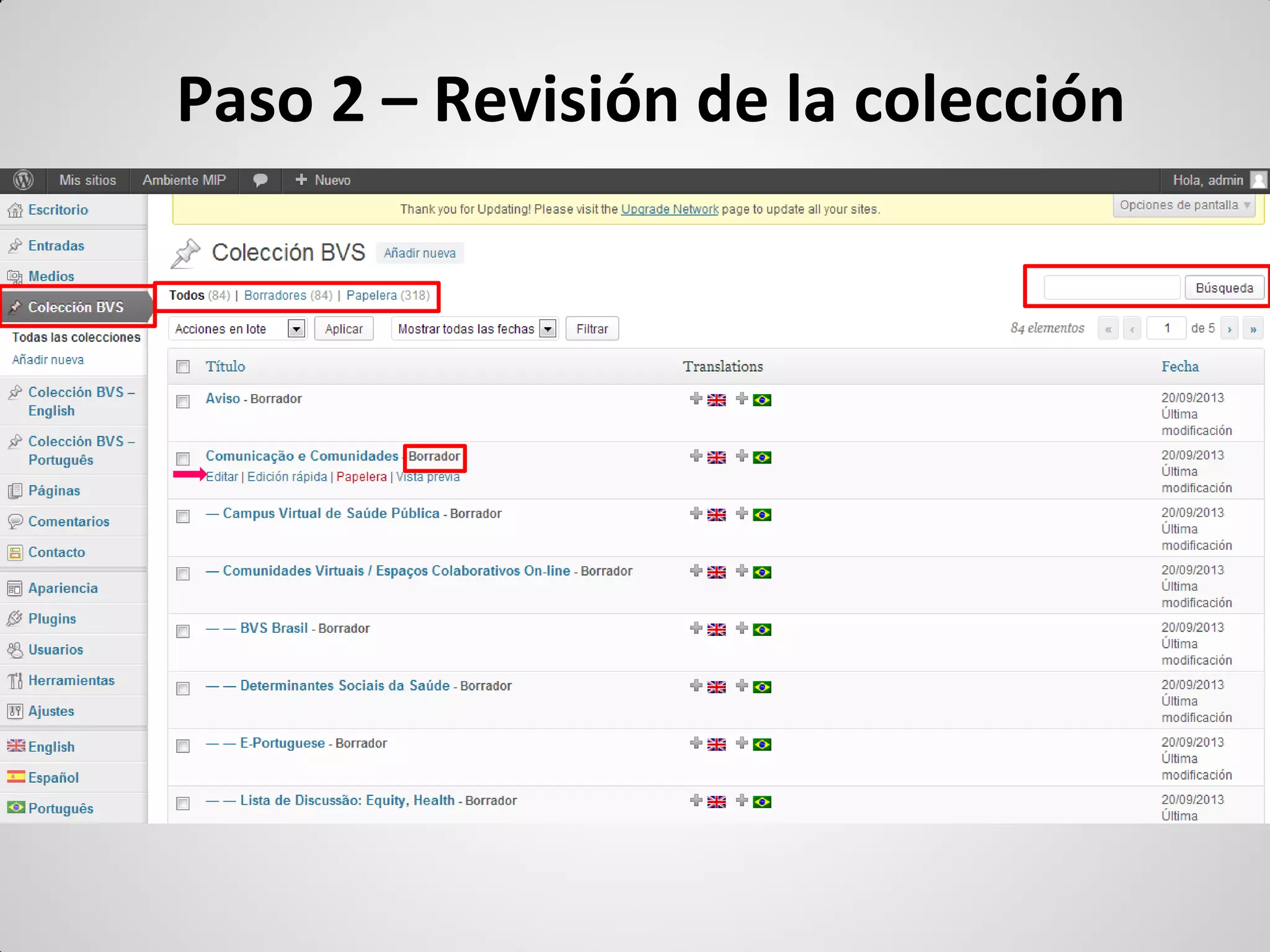
Task: Sort by the Título column header
Action: click(226, 366)
